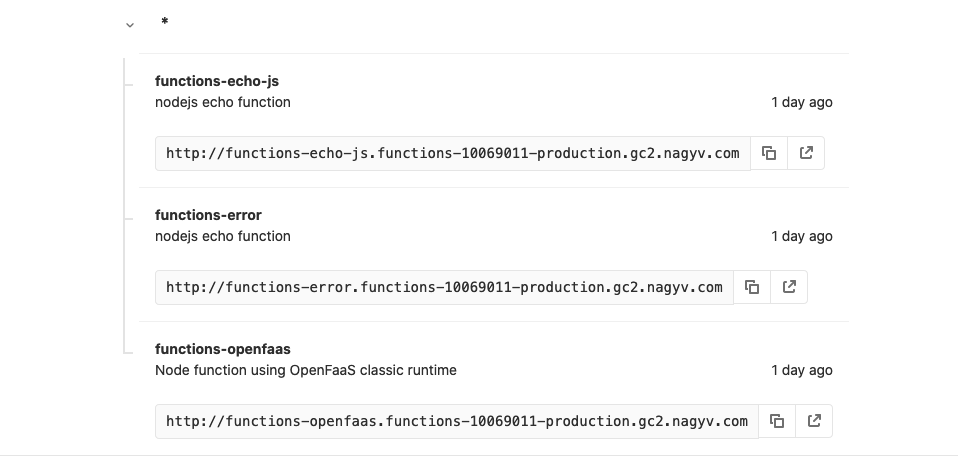Copy the functions-echo-js URL to clipboard
Image resolution: width=958 pixels, height=456 pixels.
tap(769, 153)
